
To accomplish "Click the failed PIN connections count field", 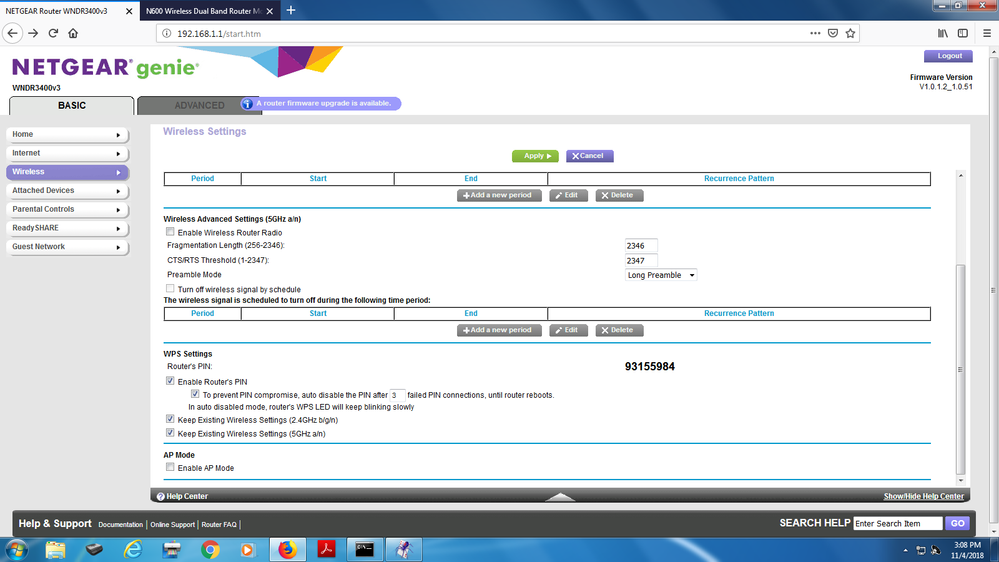I will pyautogui.click(x=397, y=395).
